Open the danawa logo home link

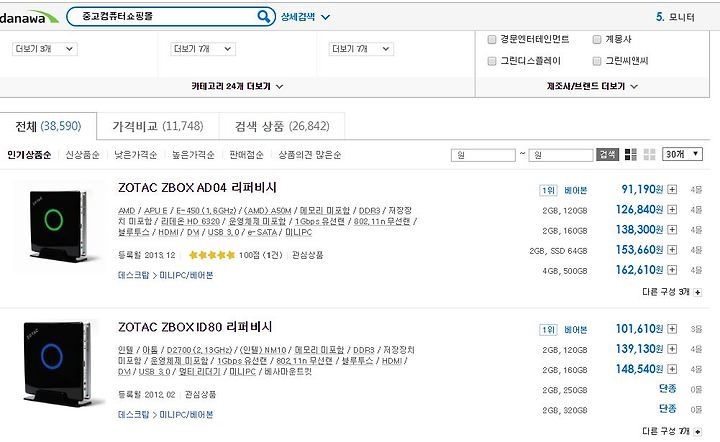28,18
